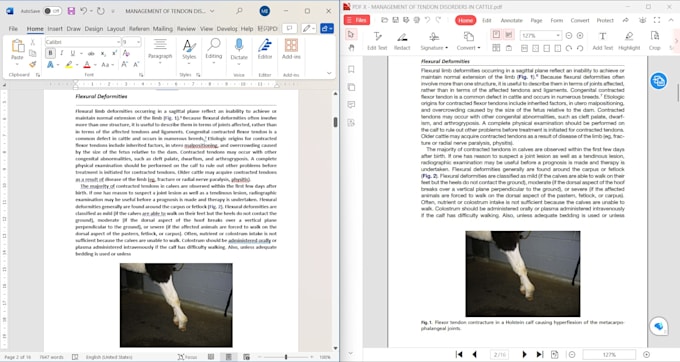Image resolution: width=680 pixels, height=362 pixels.
Task: Open the Styles gallery in Word
Action: (189, 51)
